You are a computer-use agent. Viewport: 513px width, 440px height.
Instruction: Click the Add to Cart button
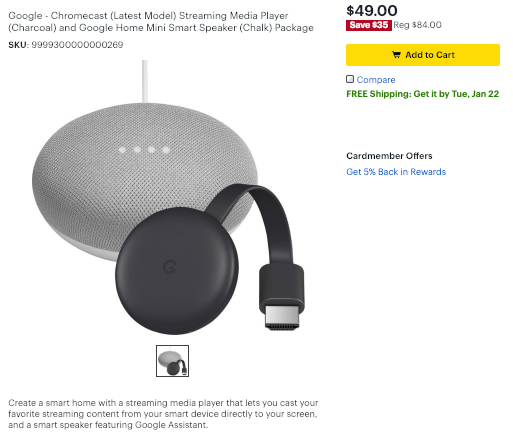pos(422,55)
